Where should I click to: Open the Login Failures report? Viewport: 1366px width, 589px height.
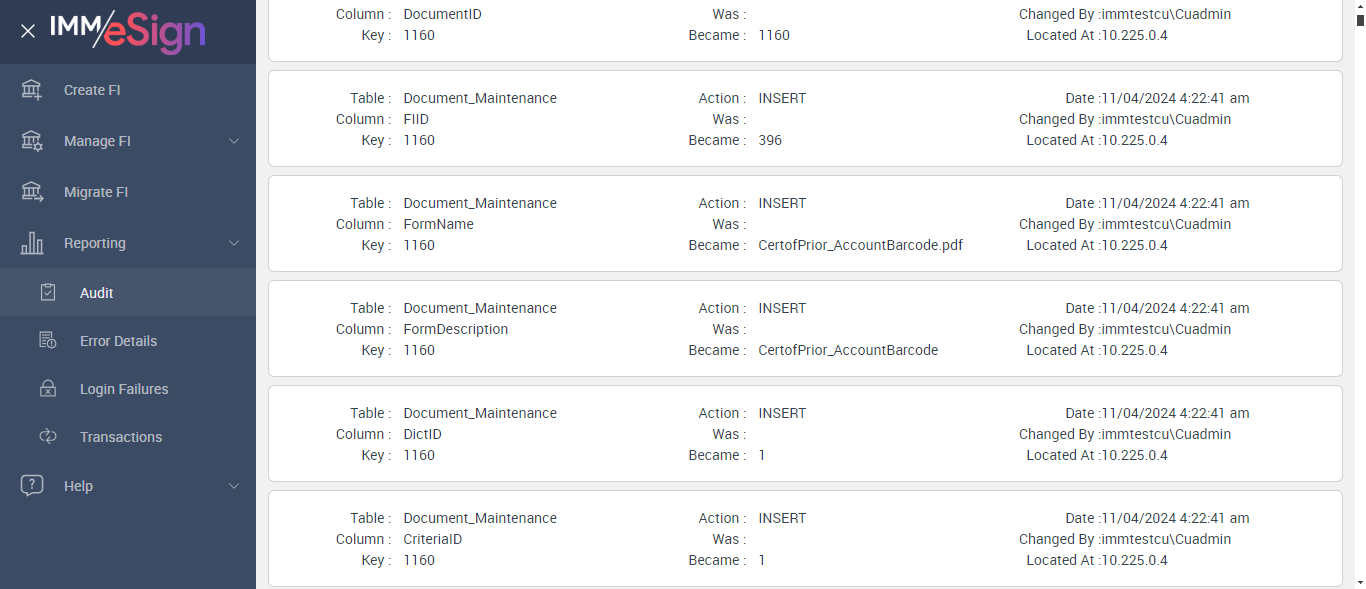pyautogui.click(x=124, y=389)
